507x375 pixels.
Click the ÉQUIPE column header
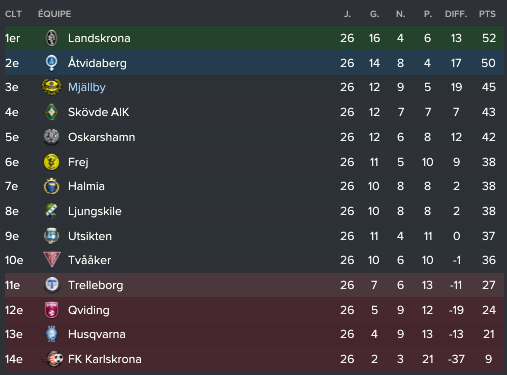coord(54,14)
